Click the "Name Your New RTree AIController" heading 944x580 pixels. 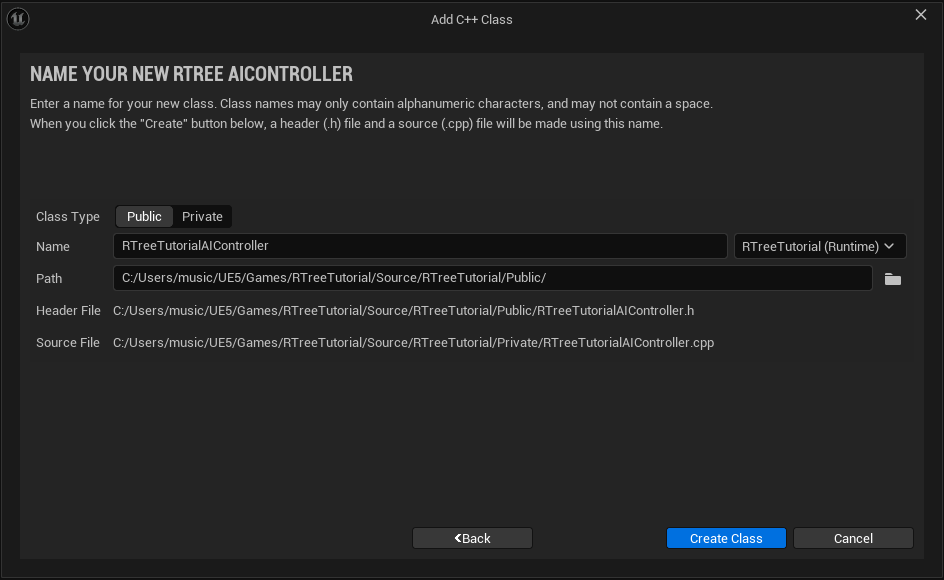(x=191, y=74)
